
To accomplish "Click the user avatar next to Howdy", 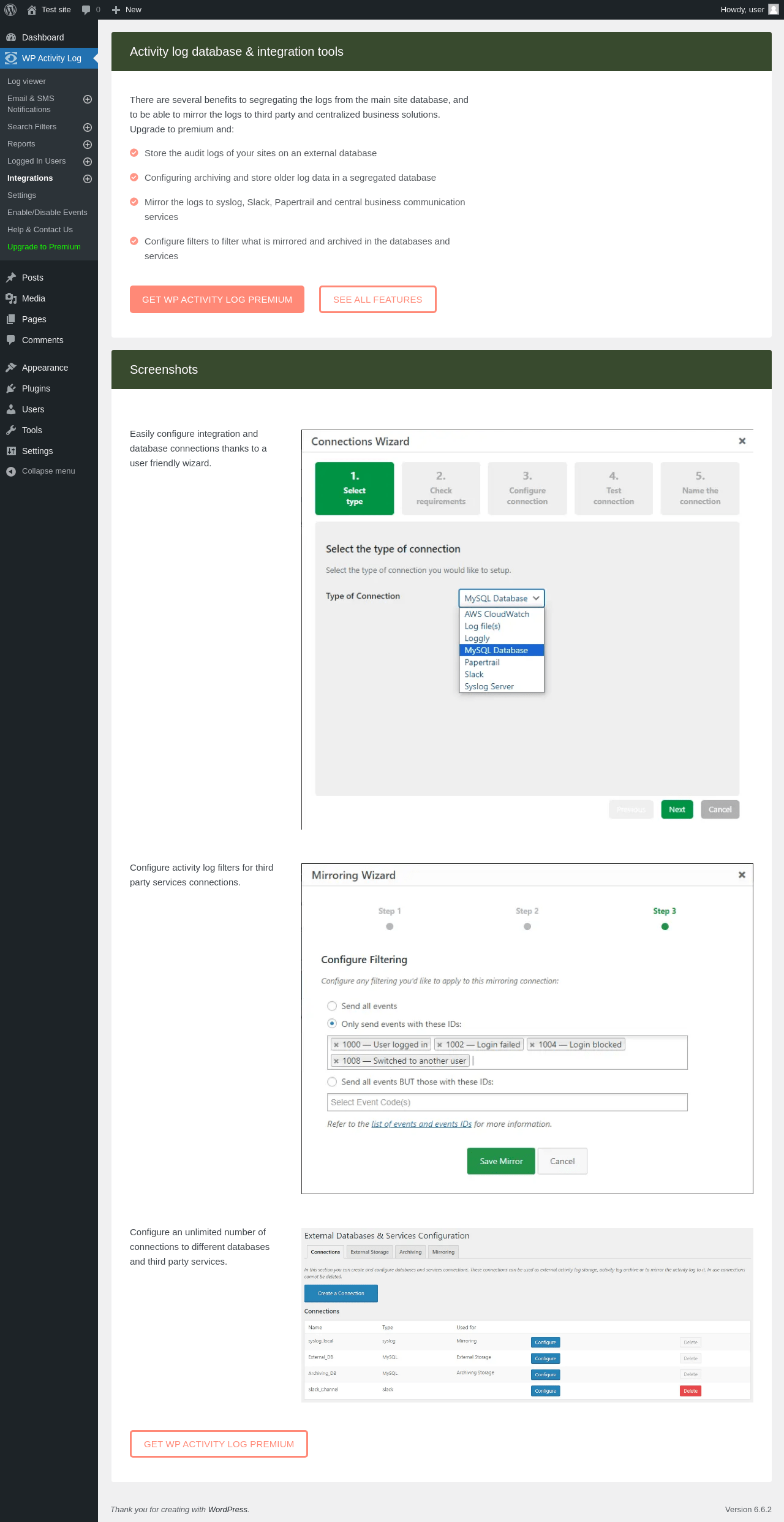I will [x=773, y=10].
